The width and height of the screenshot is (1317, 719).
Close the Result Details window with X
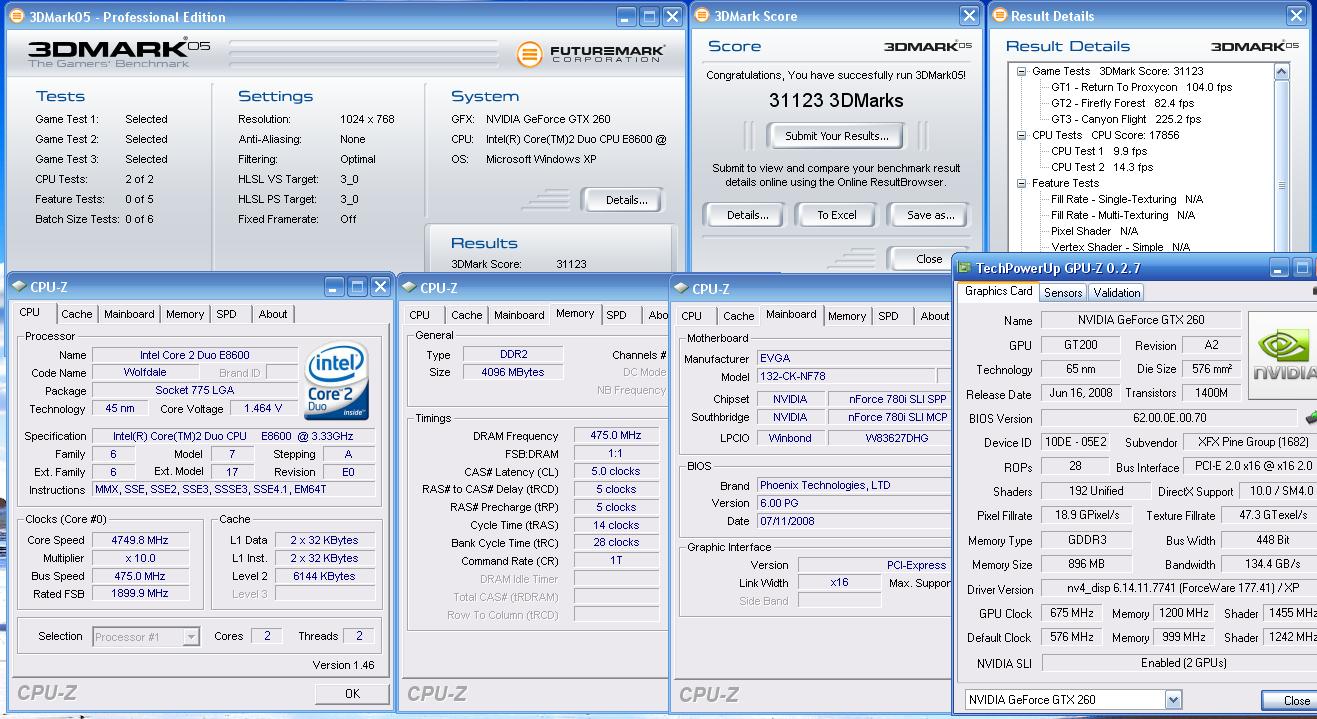(1295, 16)
